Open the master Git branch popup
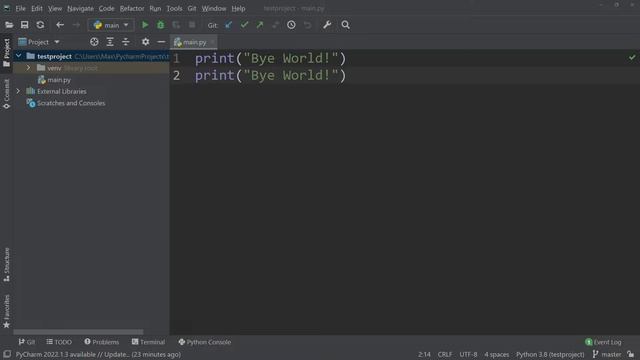This screenshot has height=360, width=640. tap(607, 354)
